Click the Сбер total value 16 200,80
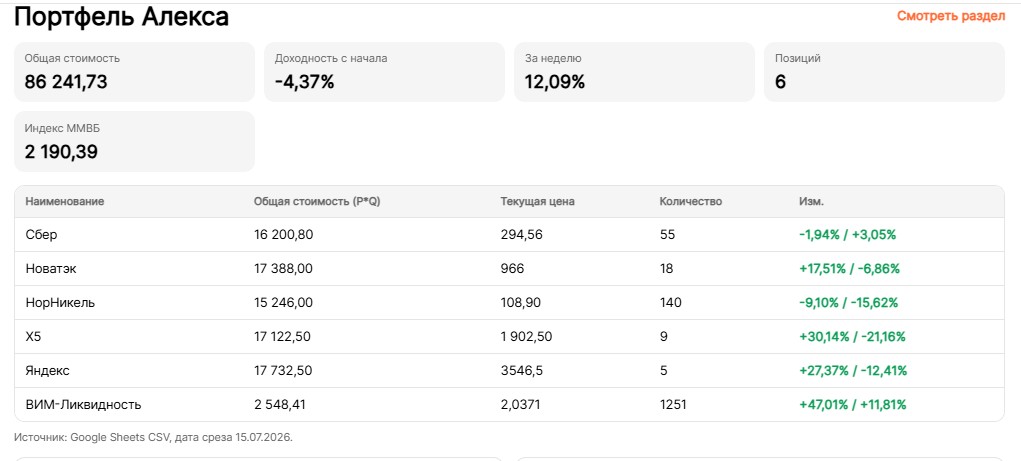The height and width of the screenshot is (461, 1021). click(284, 234)
